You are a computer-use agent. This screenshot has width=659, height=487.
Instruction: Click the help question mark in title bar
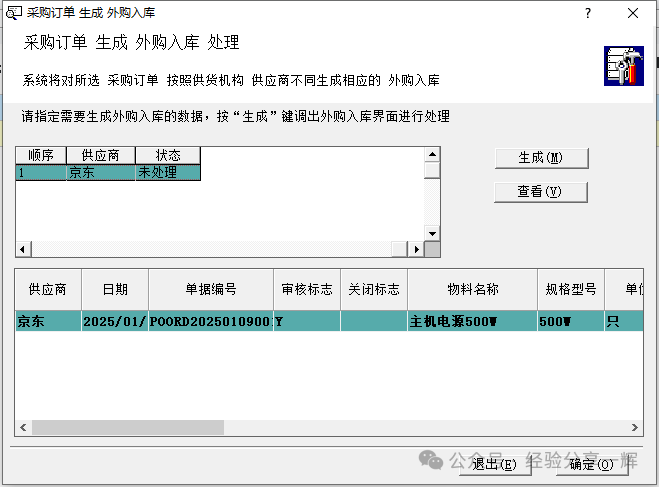point(587,13)
